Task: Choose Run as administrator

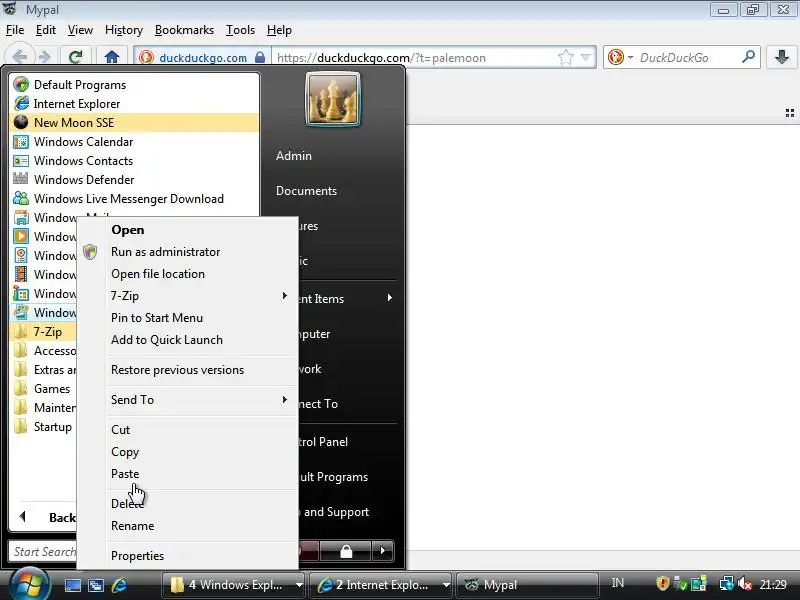Action: pos(202,252)
